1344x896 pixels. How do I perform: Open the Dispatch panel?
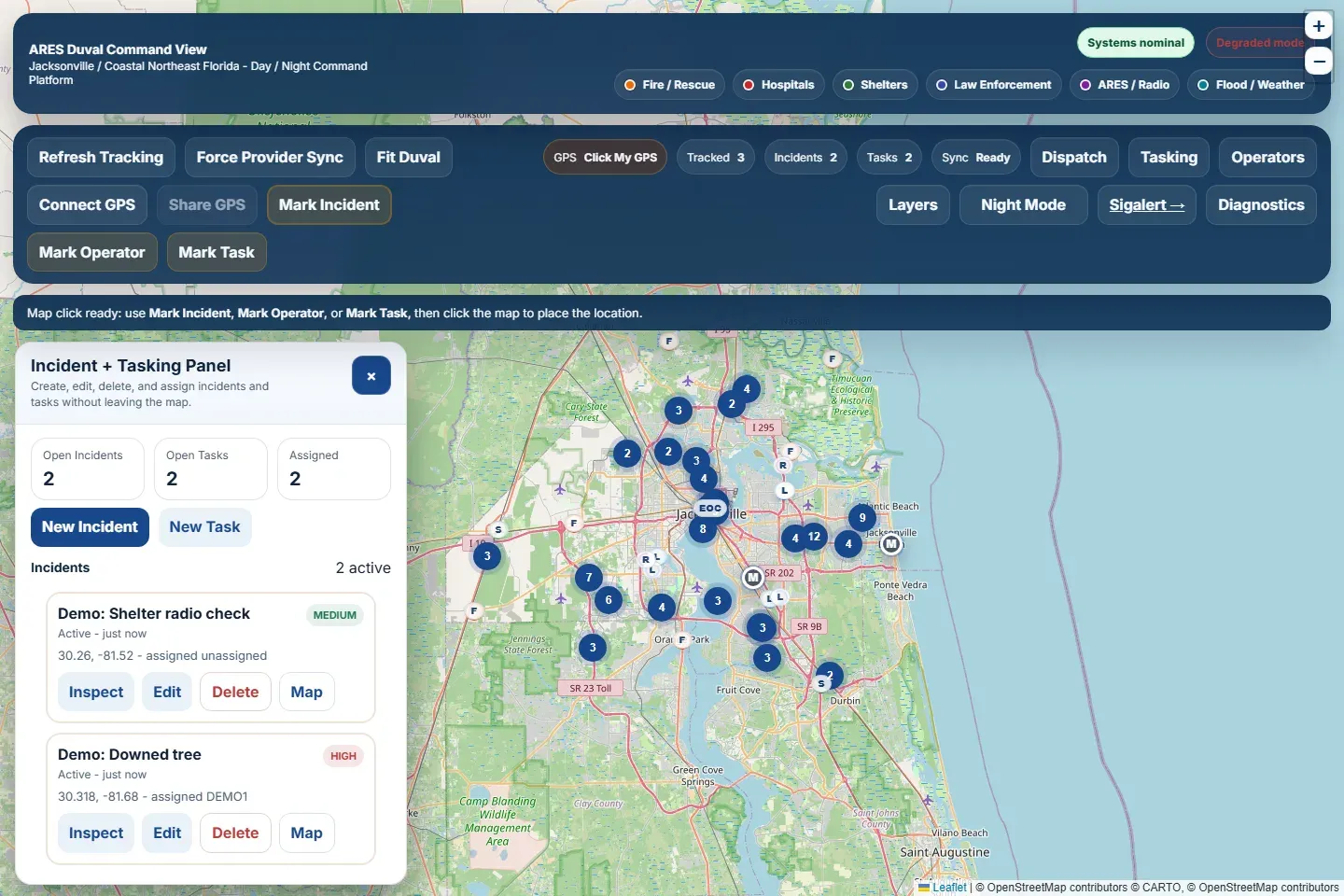point(1074,158)
